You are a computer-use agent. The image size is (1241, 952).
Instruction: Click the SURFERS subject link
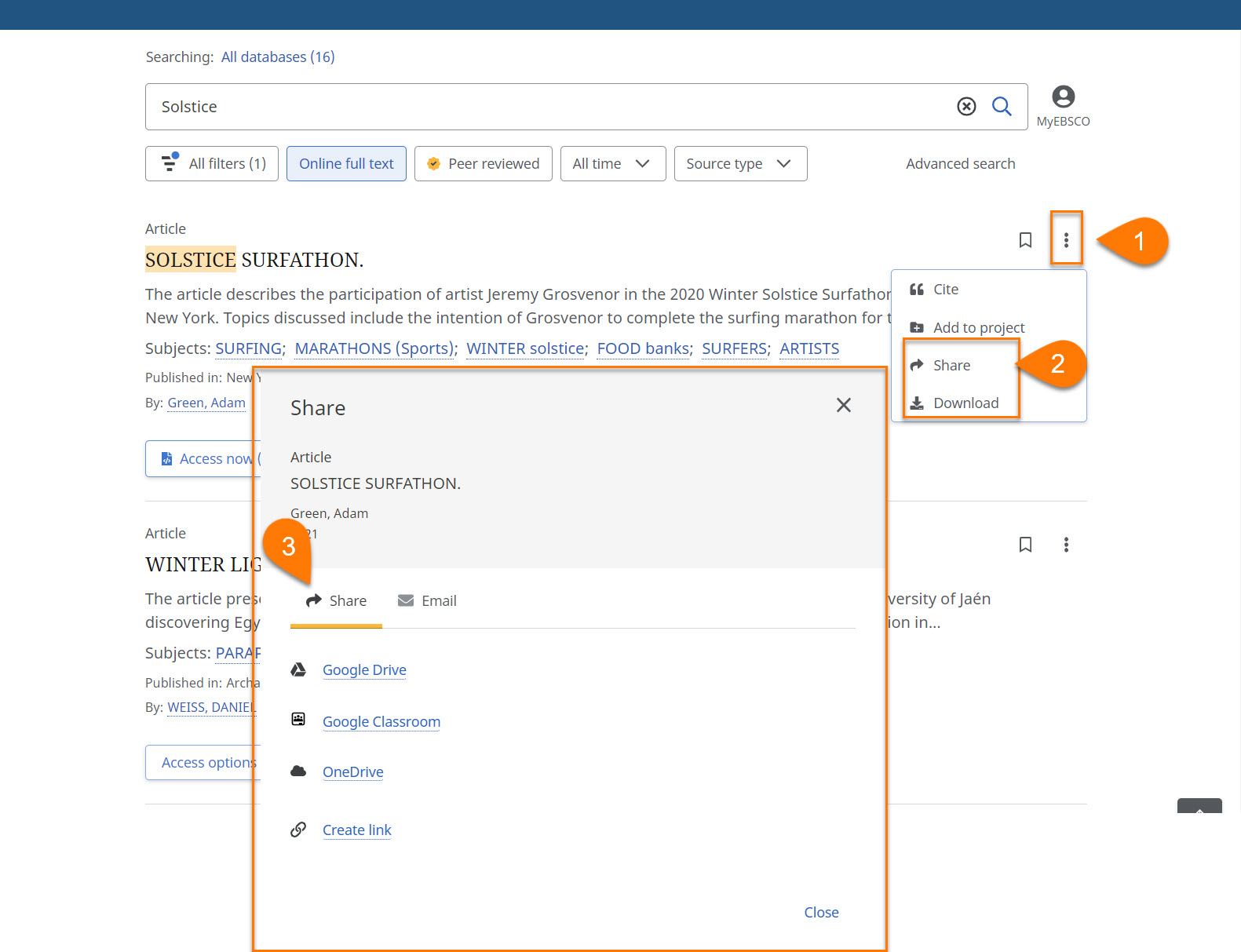(734, 348)
